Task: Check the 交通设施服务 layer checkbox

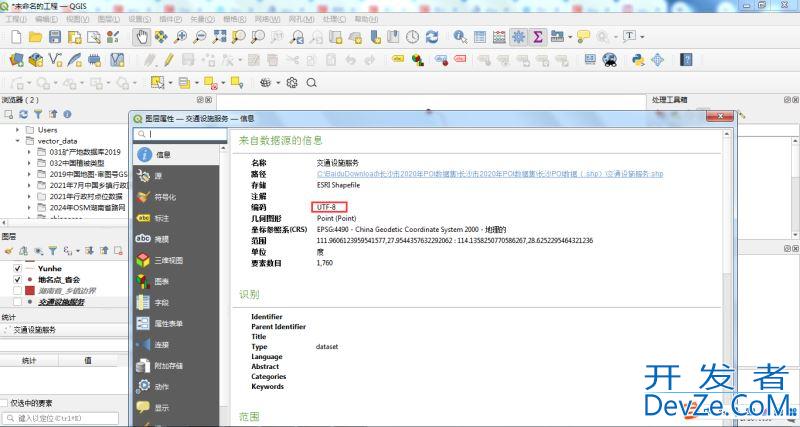Action: coord(18,302)
